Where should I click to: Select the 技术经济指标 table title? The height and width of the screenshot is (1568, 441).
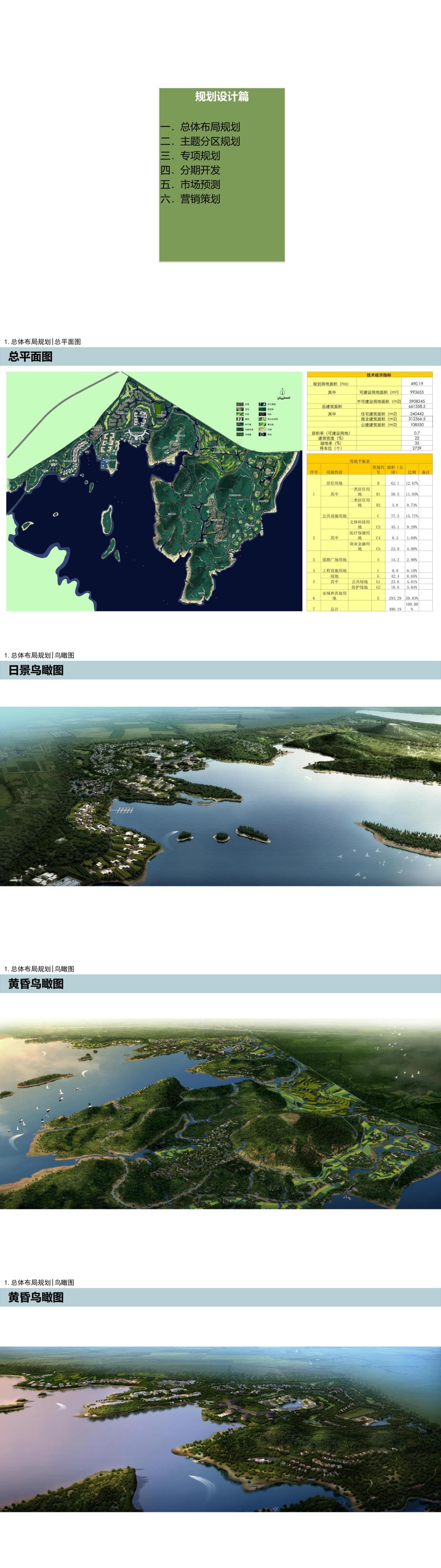(x=379, y=375)
